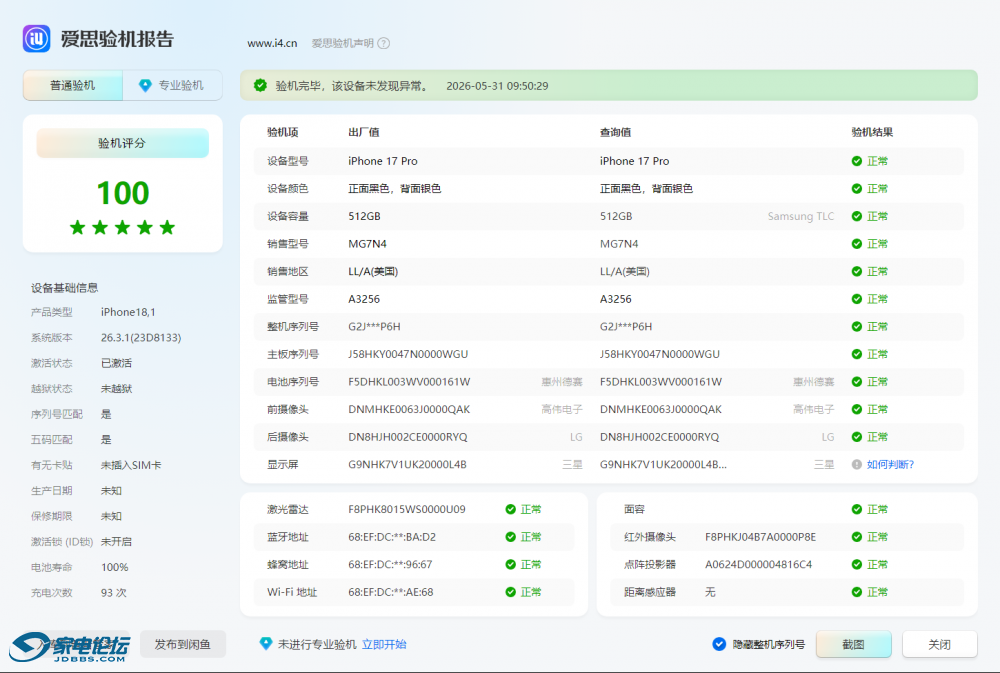Viewport: 1000px width, 673px height.
Task: Click 激光雷达 serial F8PHK8015WS0000U09
Action: click(x=407, y=509)
